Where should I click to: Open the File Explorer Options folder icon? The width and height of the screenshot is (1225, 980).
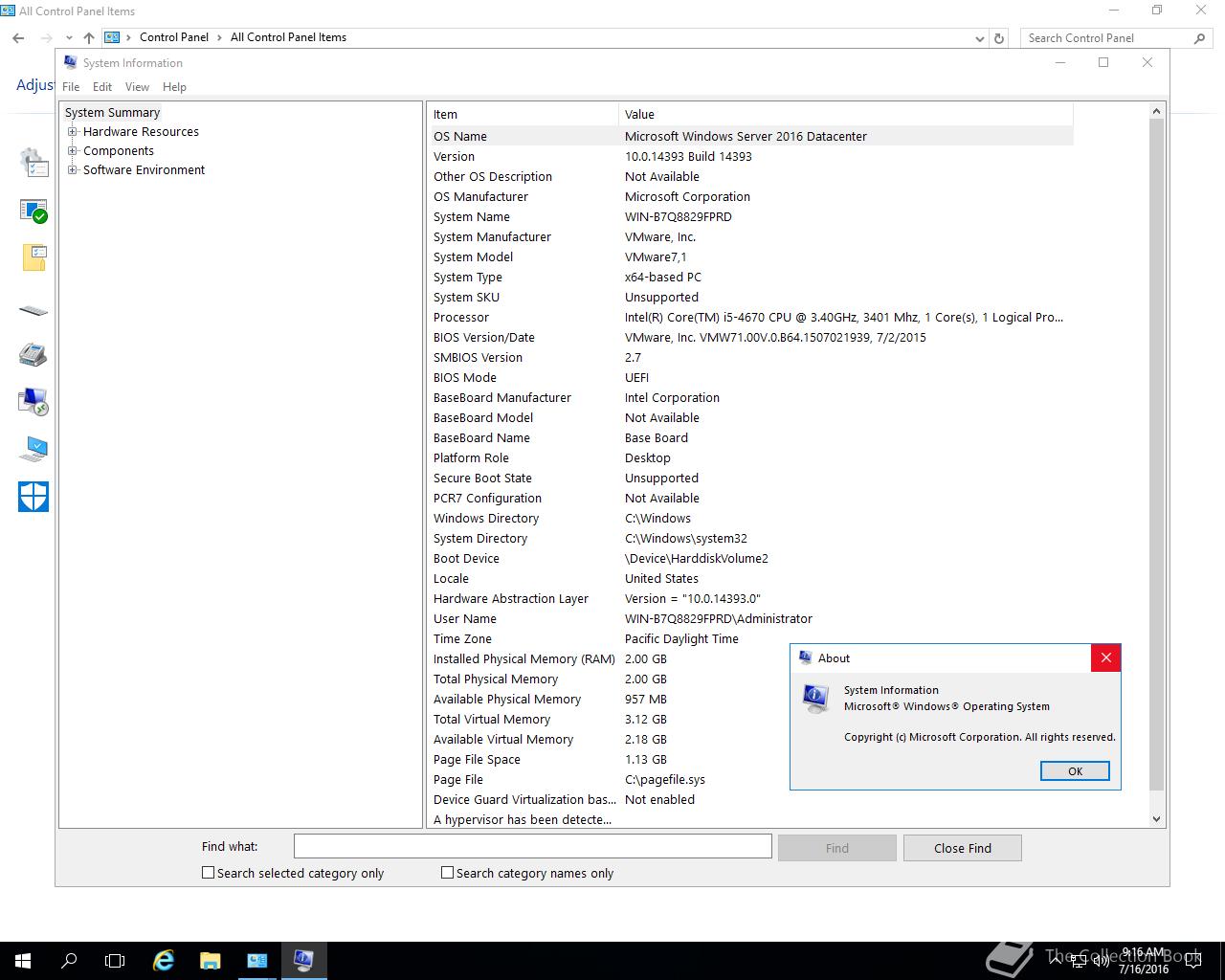coord(33,257)
